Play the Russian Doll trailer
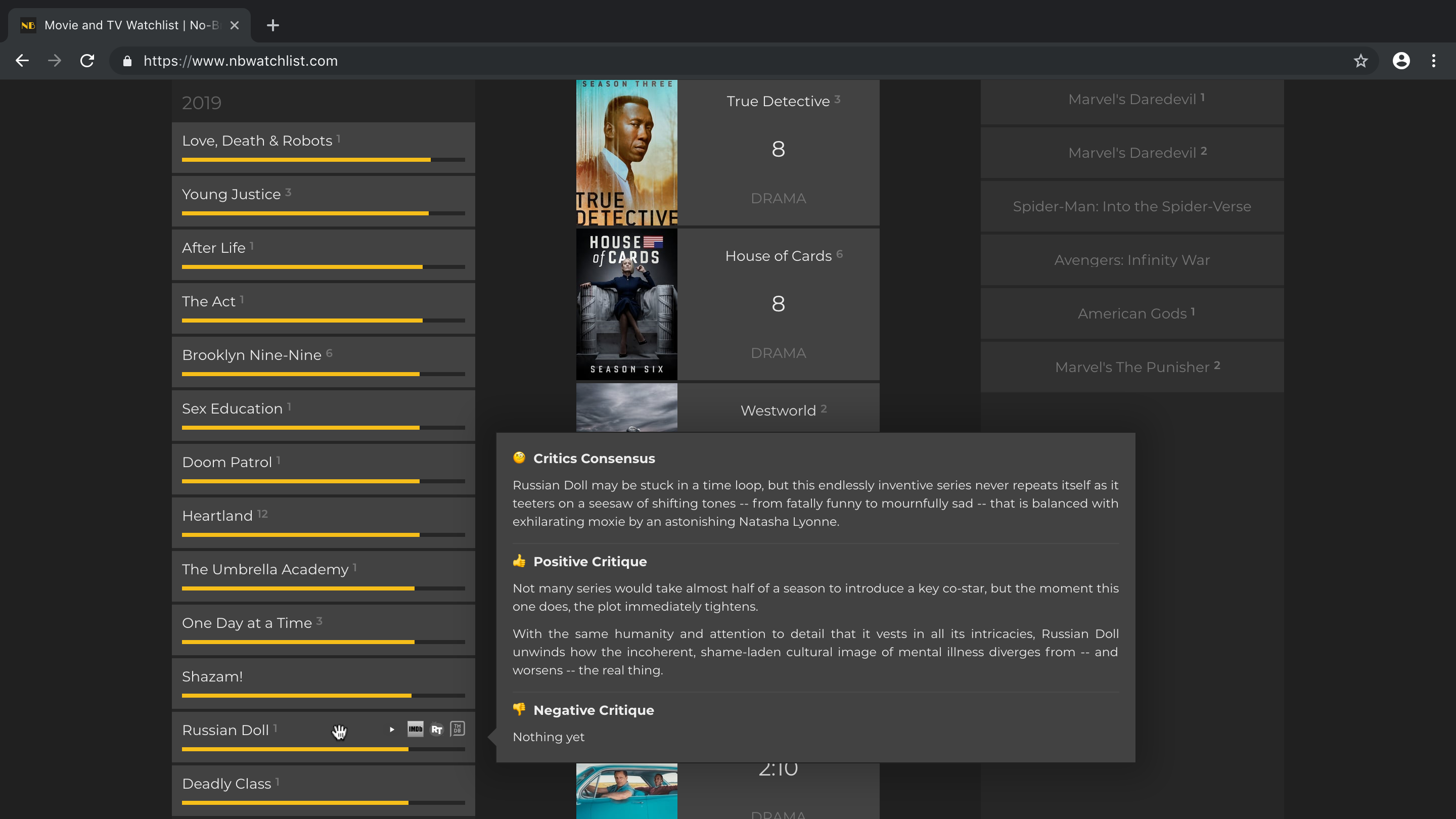The image size is (1456, 819). point(392,730)
